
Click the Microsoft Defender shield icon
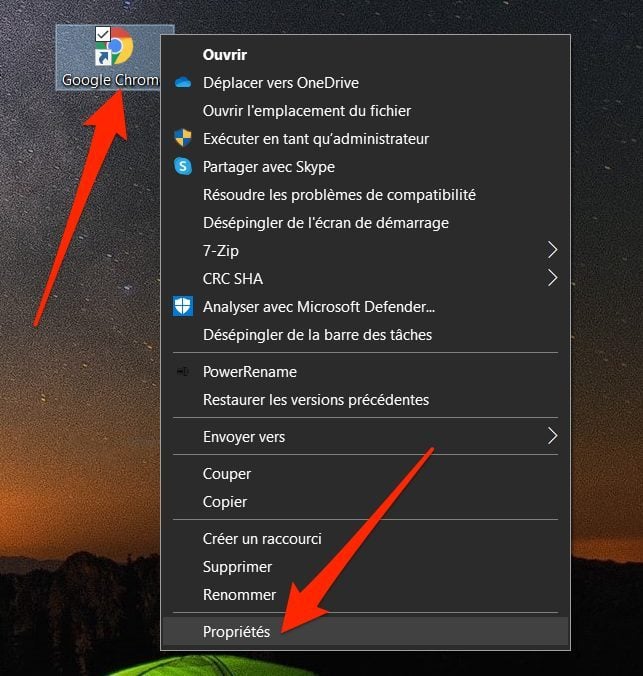(x=183, y=307)
